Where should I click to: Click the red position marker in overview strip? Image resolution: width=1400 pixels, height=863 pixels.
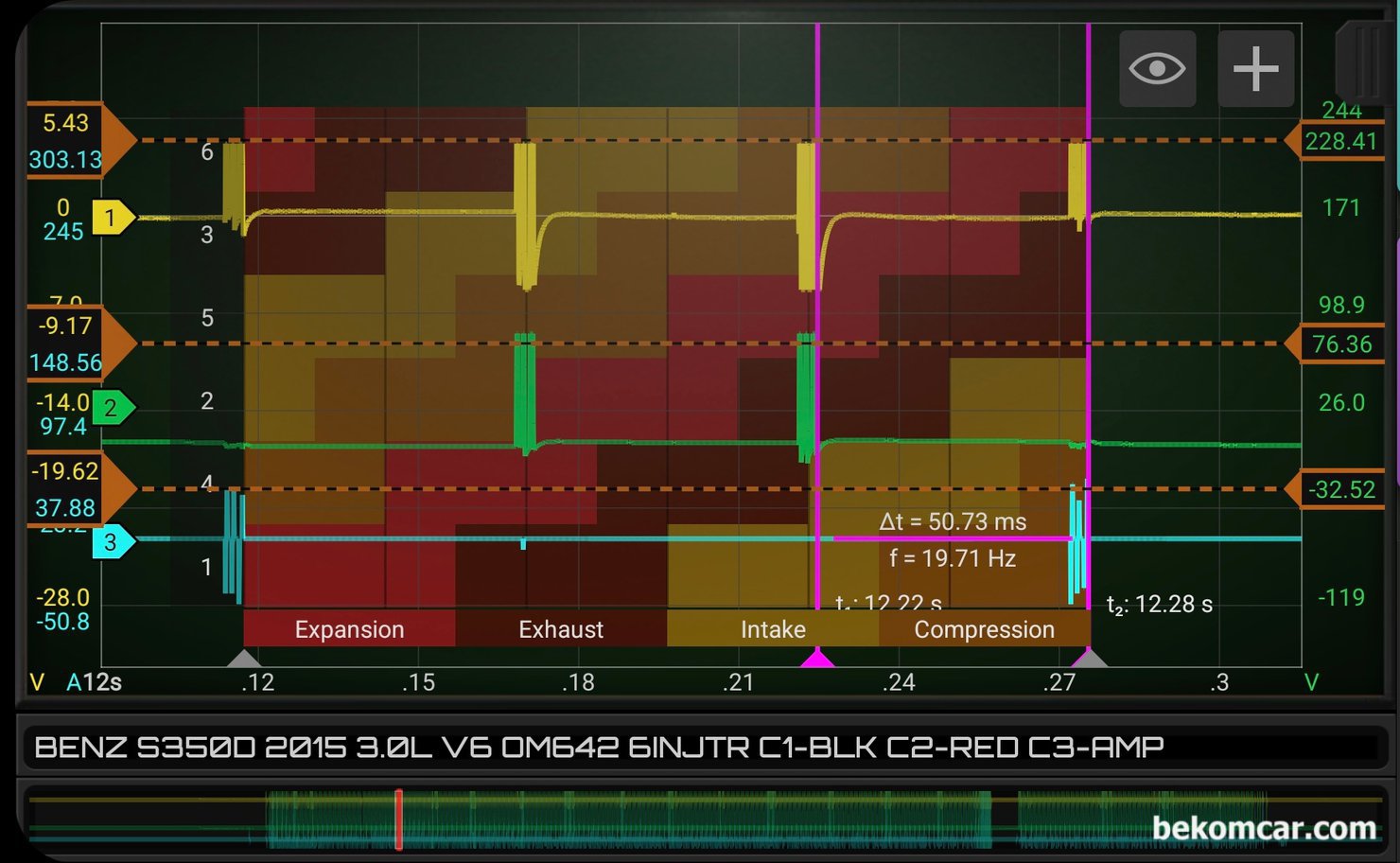tap(398, 819)
